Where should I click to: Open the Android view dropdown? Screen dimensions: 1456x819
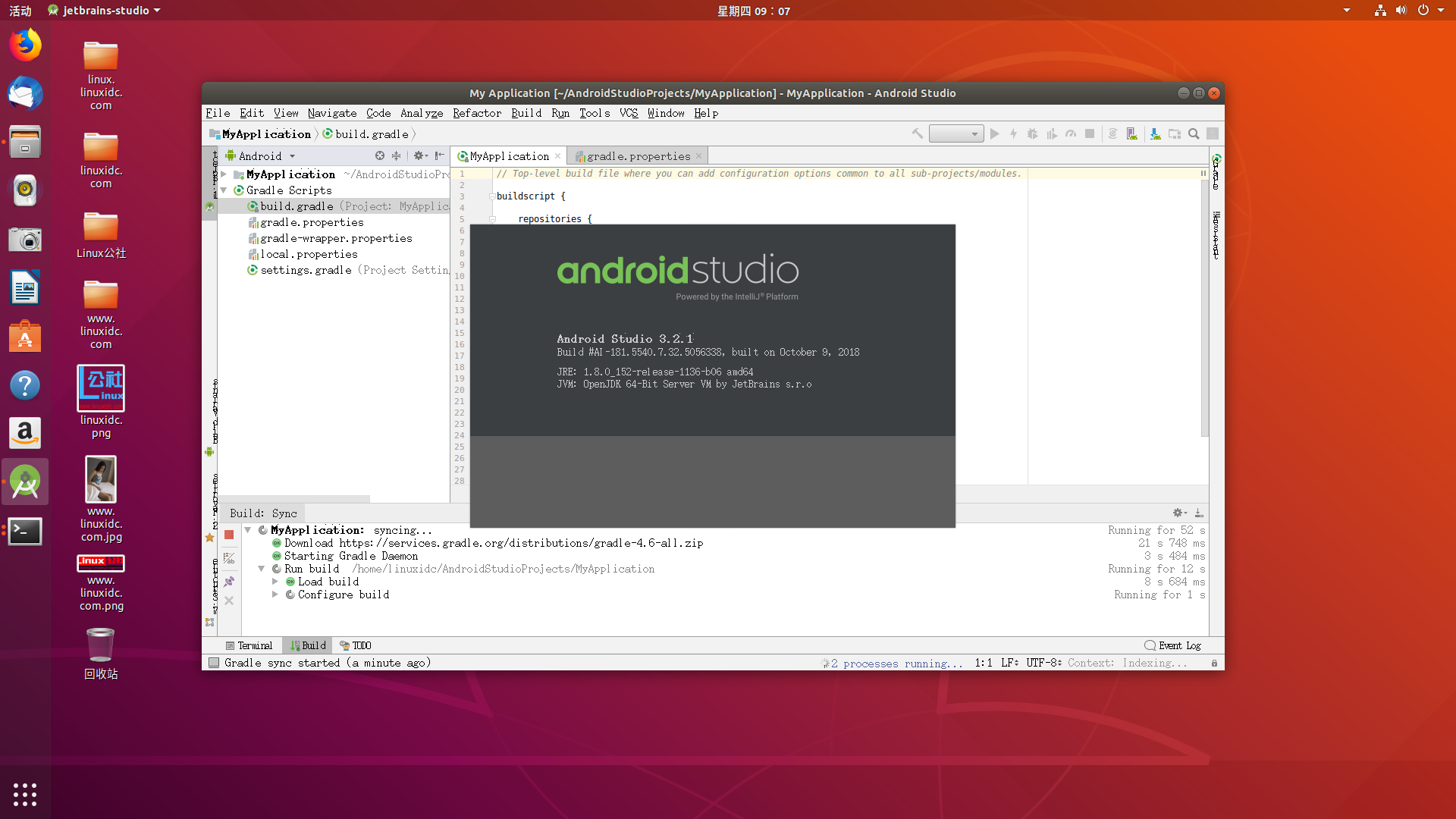point(260,156)
